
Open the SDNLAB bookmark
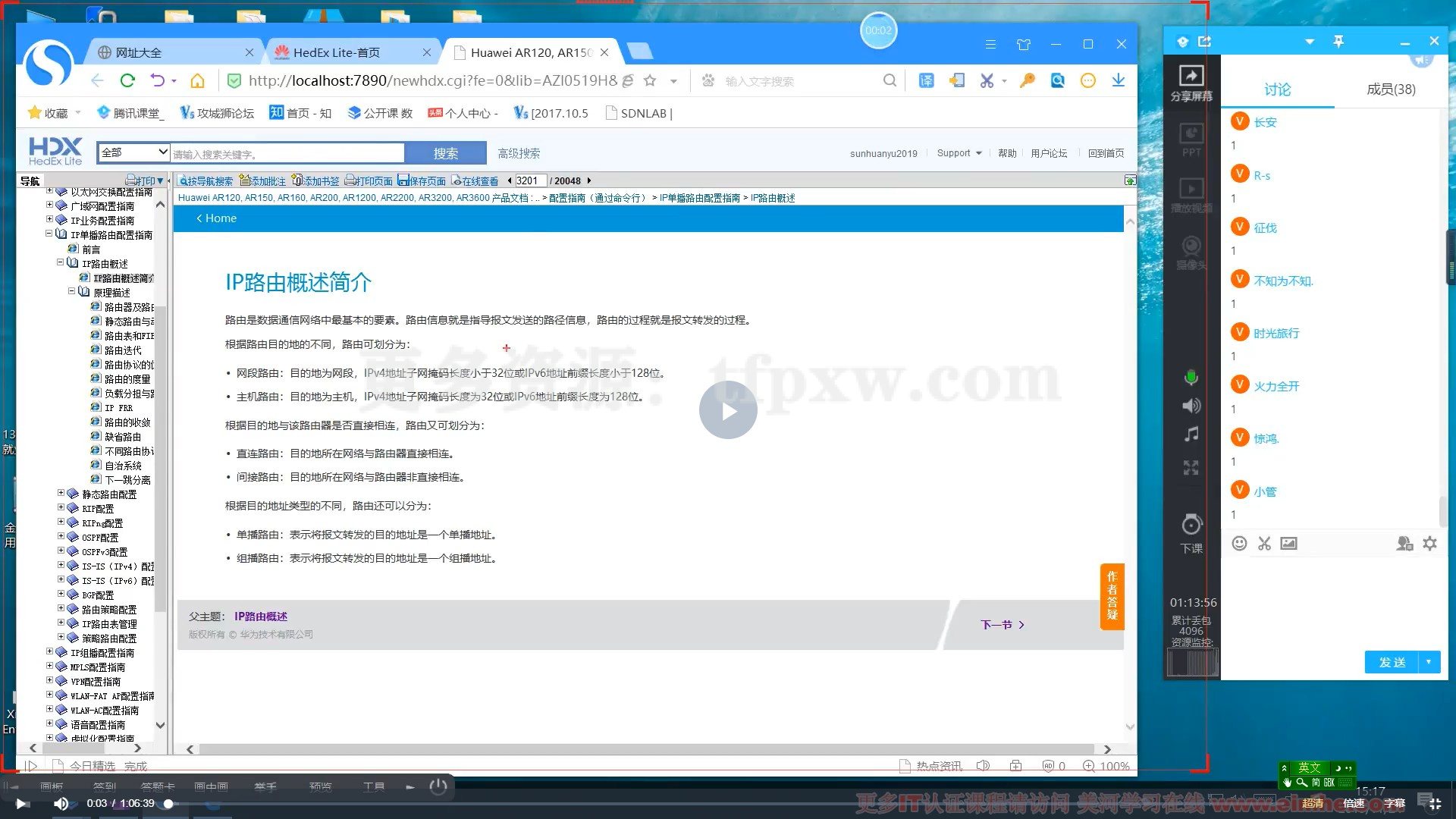(639, 113)
